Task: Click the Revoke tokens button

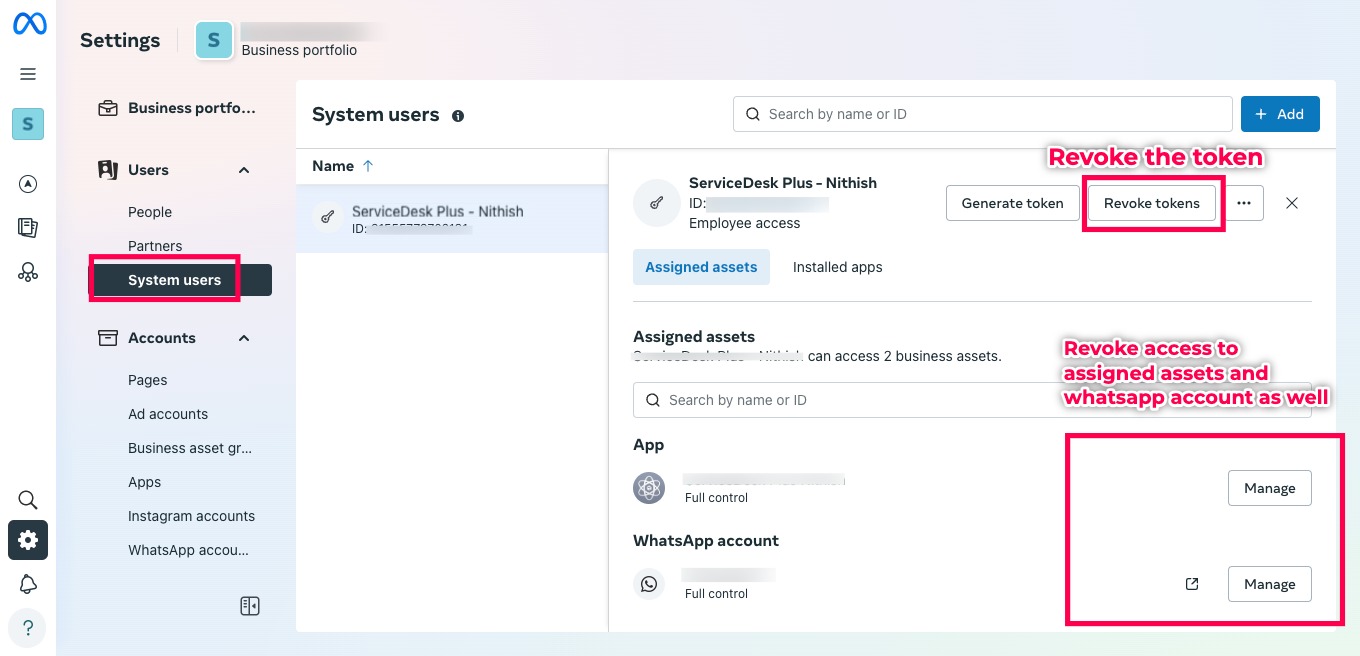Action: (1152, 203)
